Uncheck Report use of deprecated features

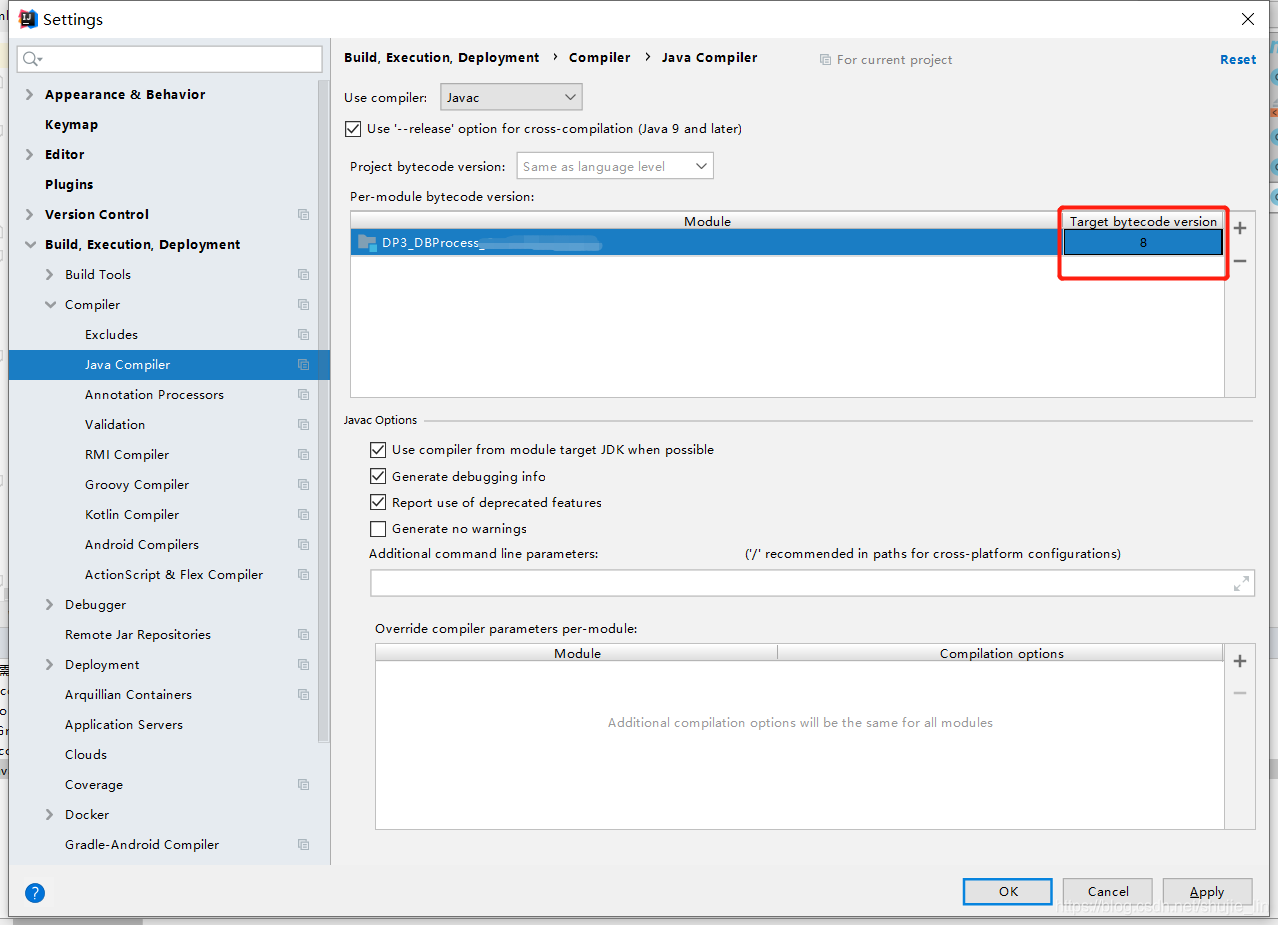377,502
